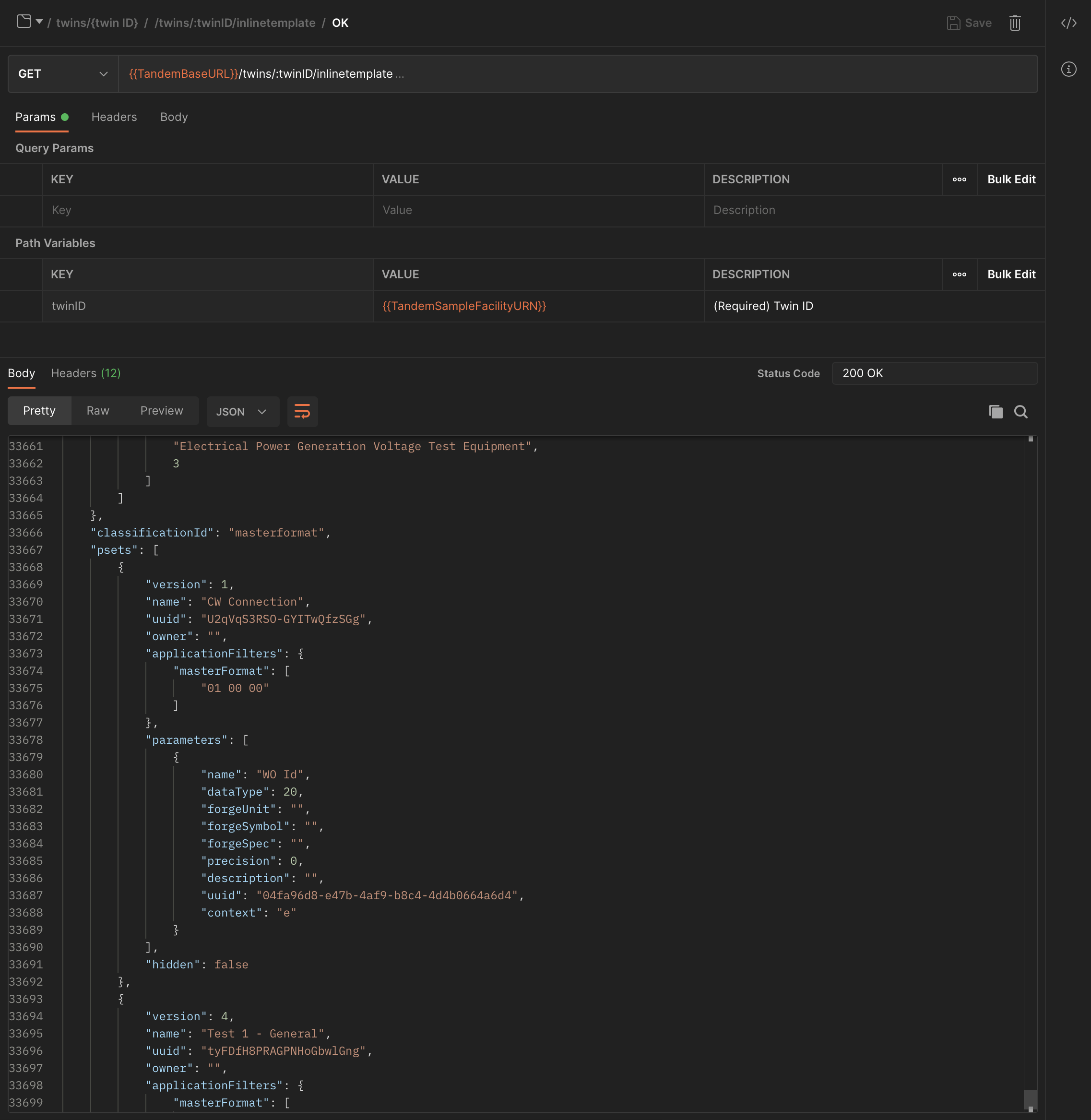This screenshot has height=1120, width=1091.
Task: Click the "classificationId" line in response
Action: (x=210, y=533)
